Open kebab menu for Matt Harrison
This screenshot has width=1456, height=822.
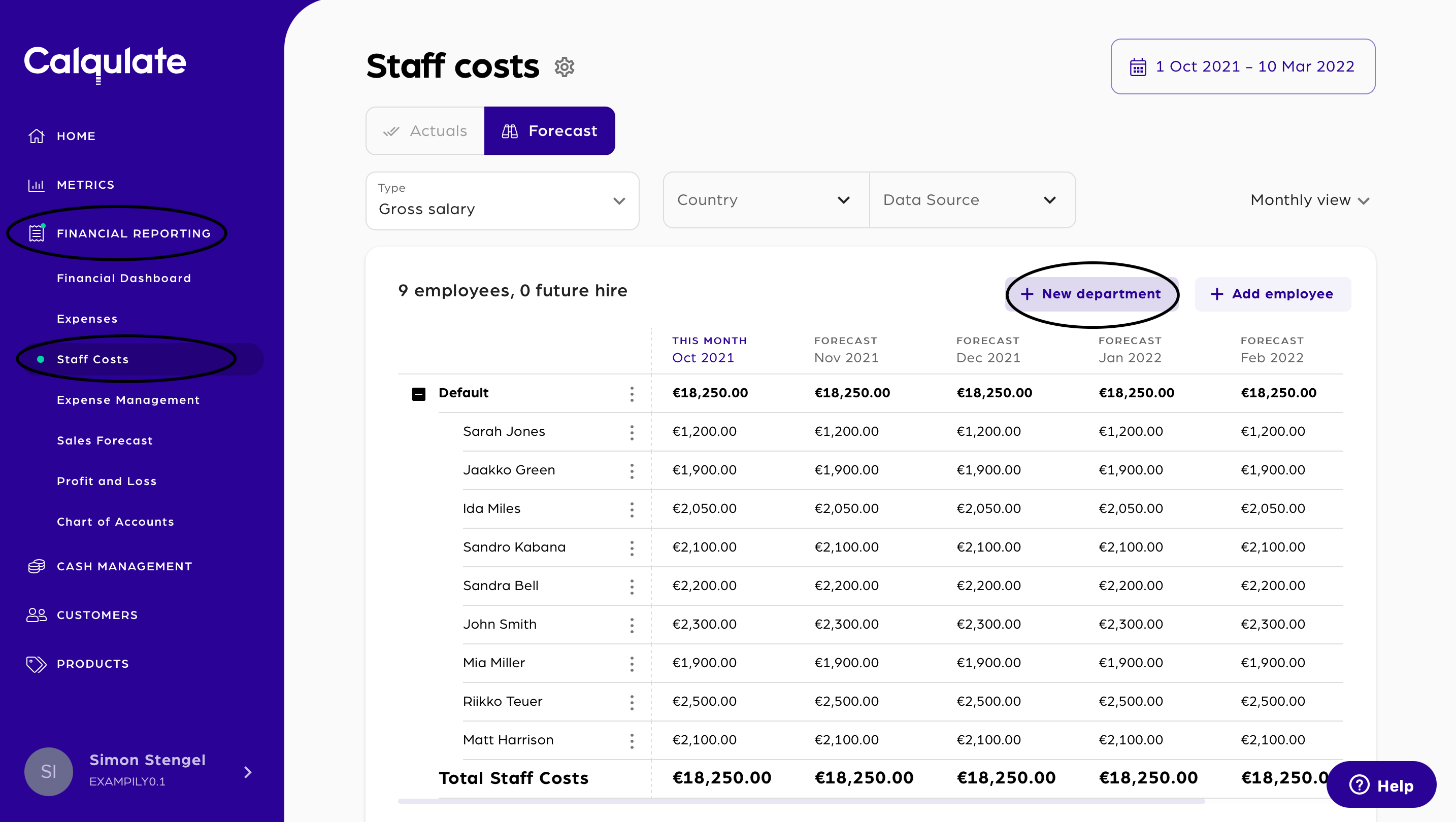(632, 741)
